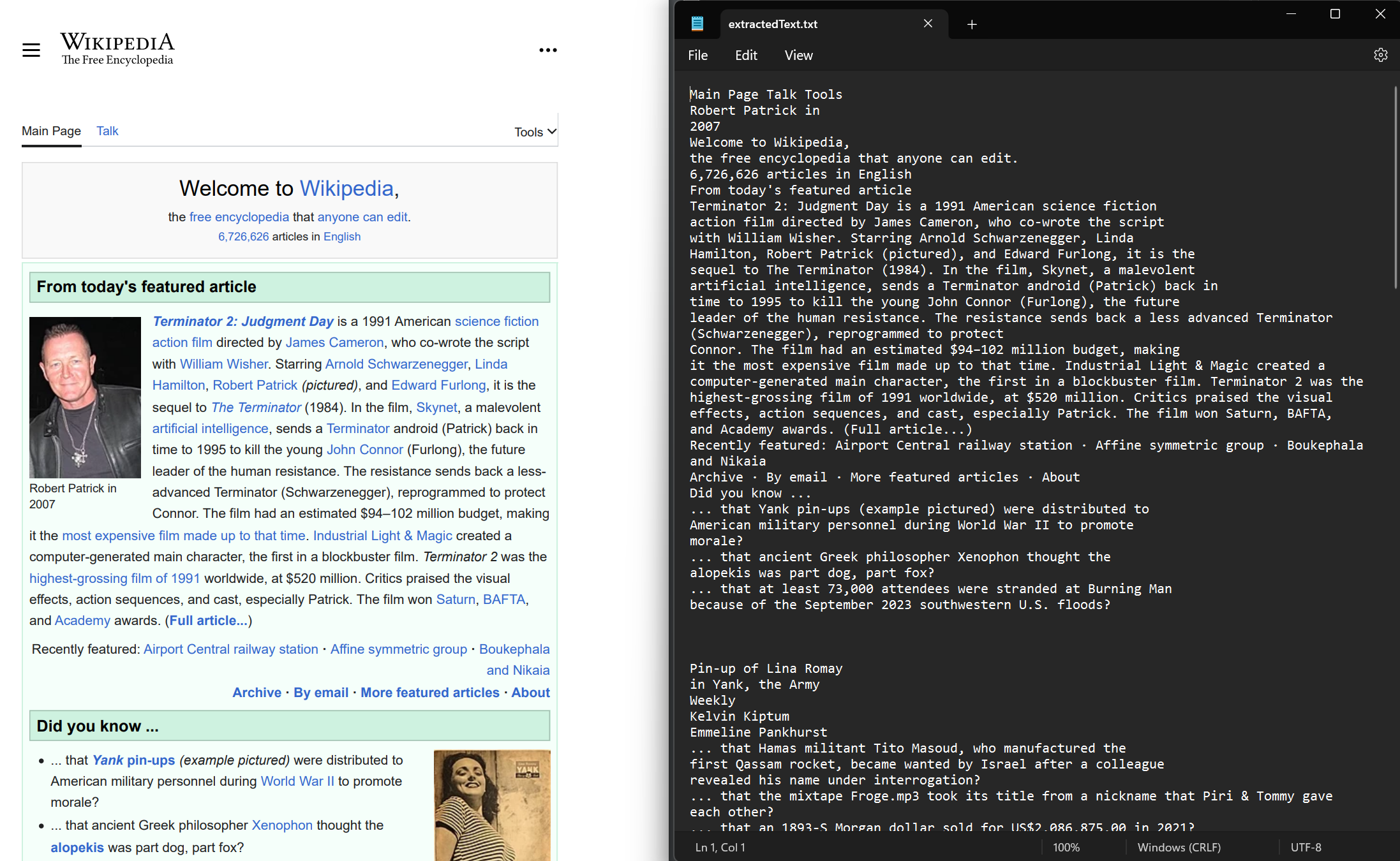Open the Edward Furlong link
1400x861 pixels.
pyautogui.click(x=438, y=385)
